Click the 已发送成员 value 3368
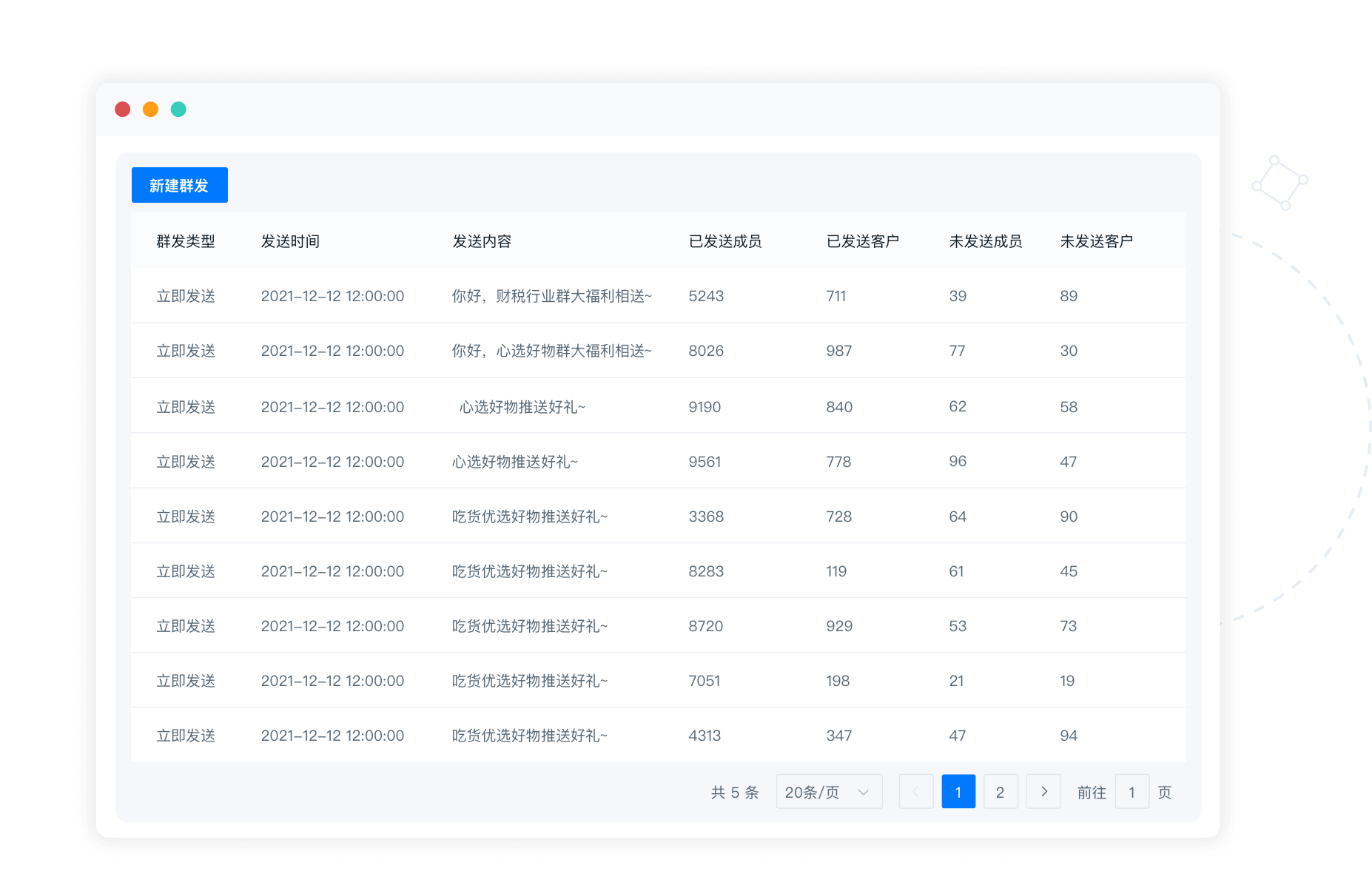The width and height of the screenshot is (1372, 888). (x=706, y=517)
